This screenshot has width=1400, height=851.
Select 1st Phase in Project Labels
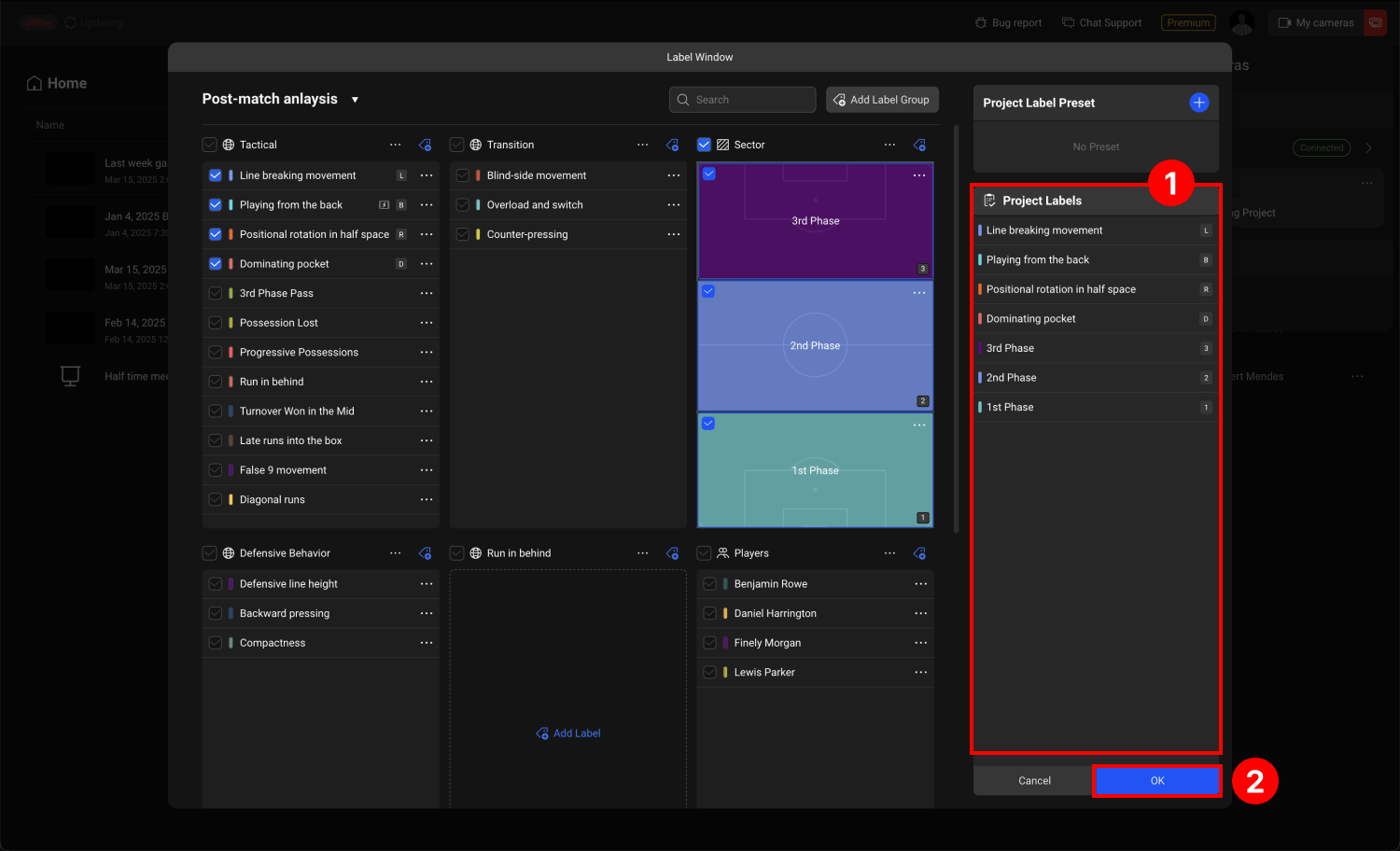1096,407
